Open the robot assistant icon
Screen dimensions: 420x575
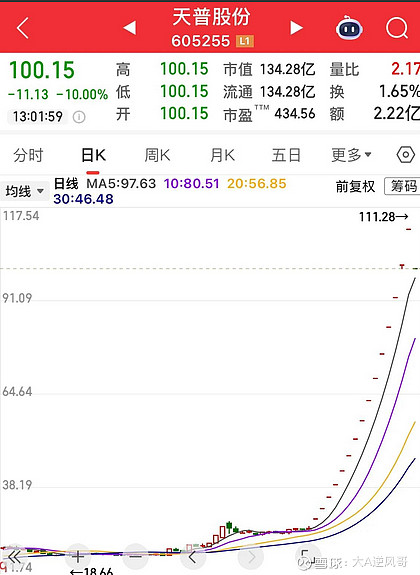click(x=349, y=28)
